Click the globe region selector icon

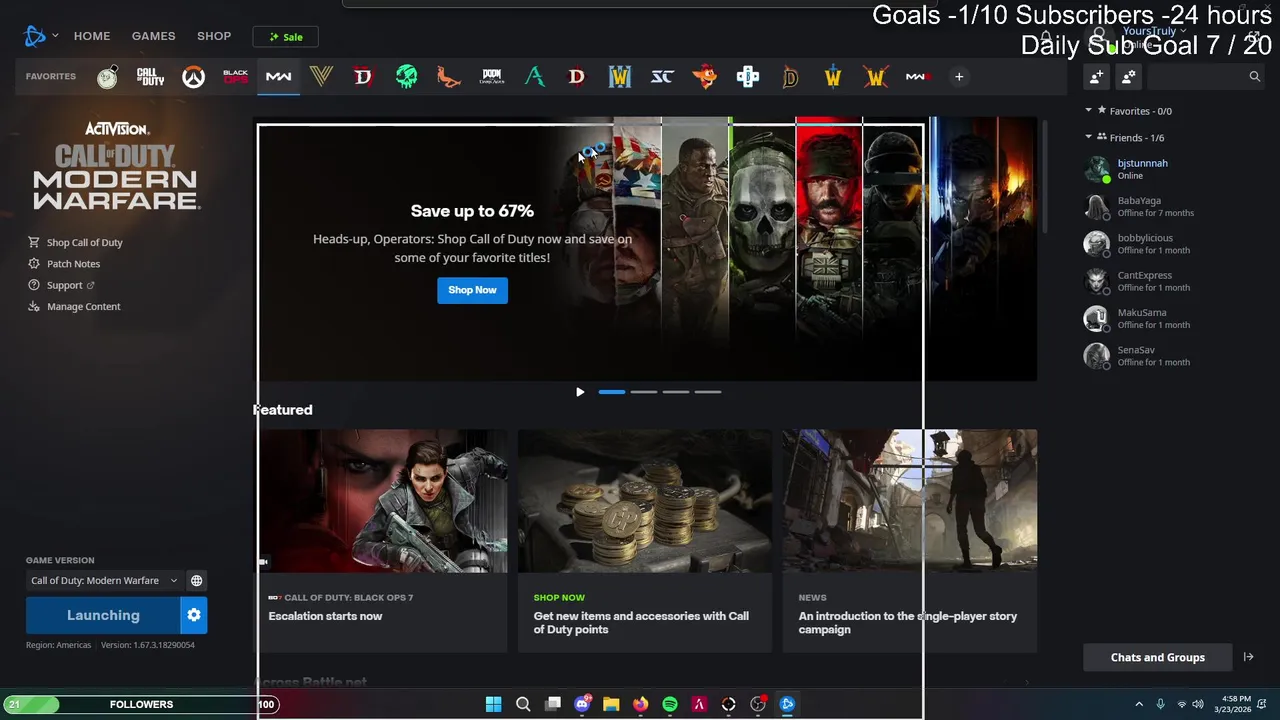pos(196,581)
